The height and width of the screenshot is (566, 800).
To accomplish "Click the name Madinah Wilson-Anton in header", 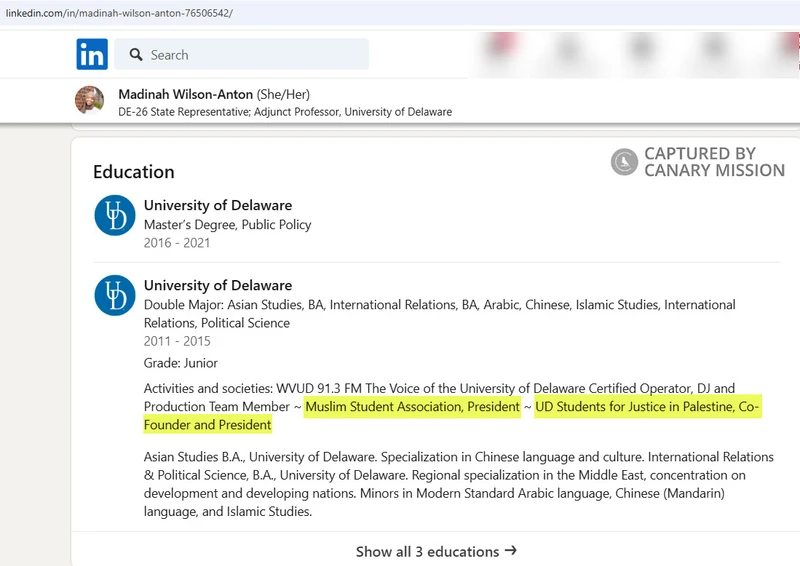I will [x=186, y=94].
